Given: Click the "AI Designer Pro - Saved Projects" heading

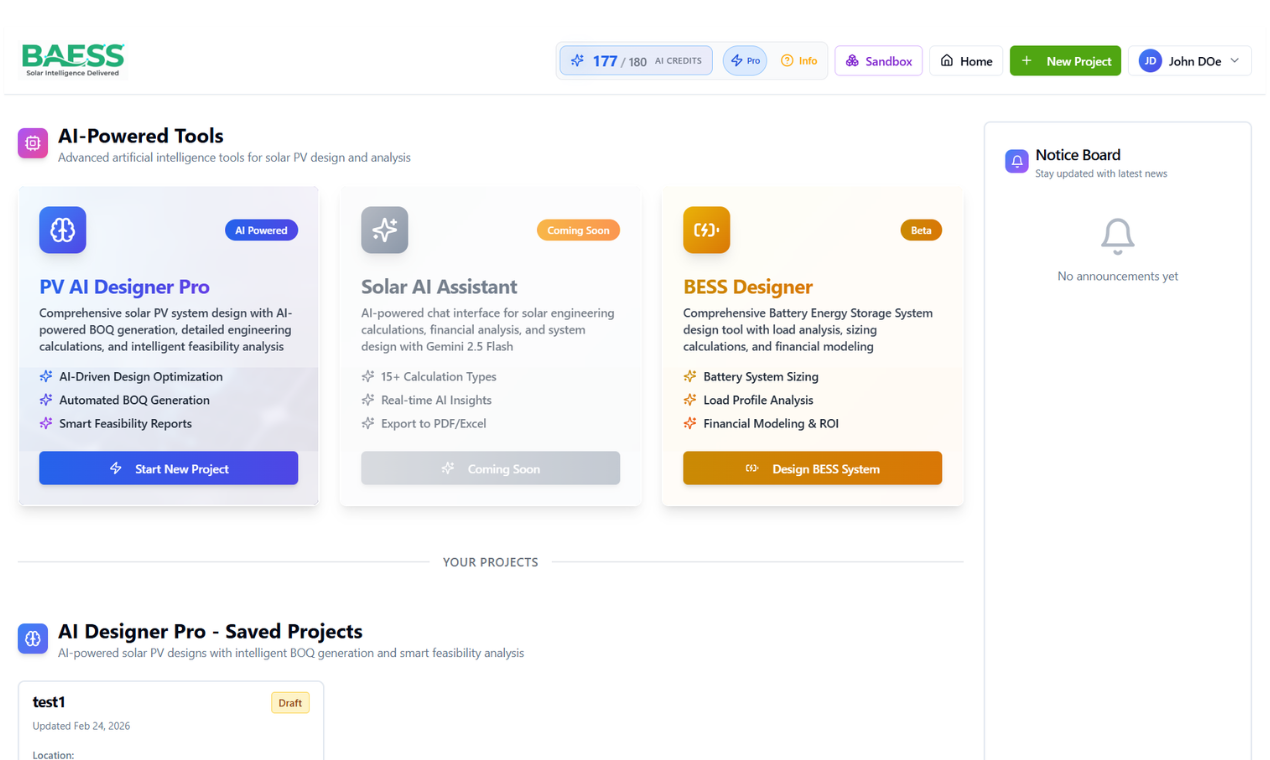Looking at the screenshot, I should (x=210, y=631).
